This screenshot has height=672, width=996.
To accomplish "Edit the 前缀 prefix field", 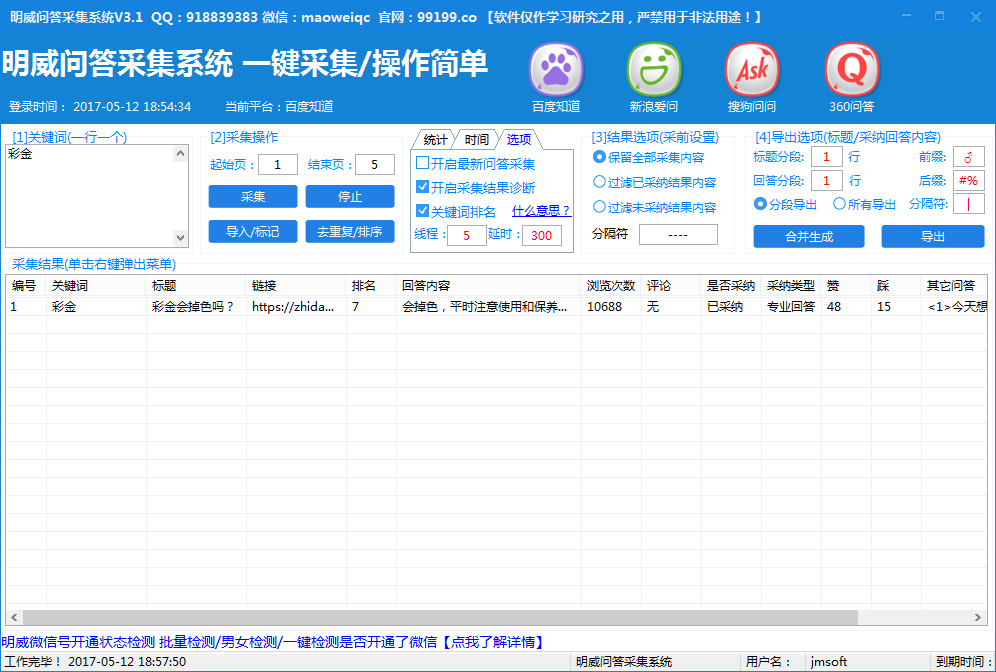I will [969, 157].
